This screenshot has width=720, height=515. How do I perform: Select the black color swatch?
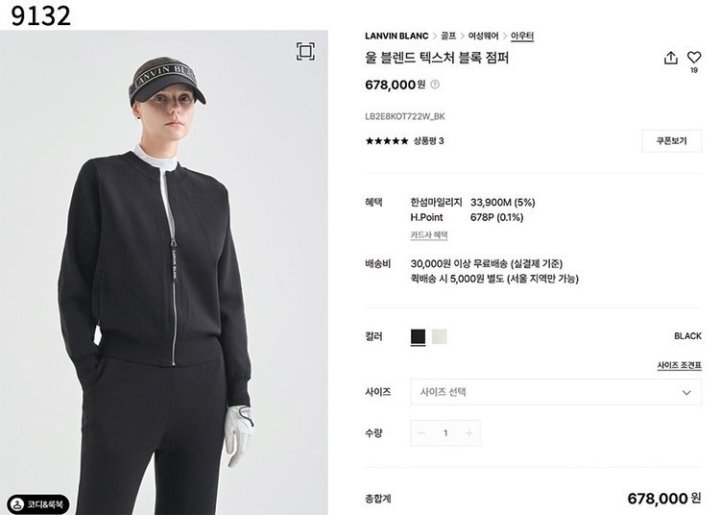418,336
